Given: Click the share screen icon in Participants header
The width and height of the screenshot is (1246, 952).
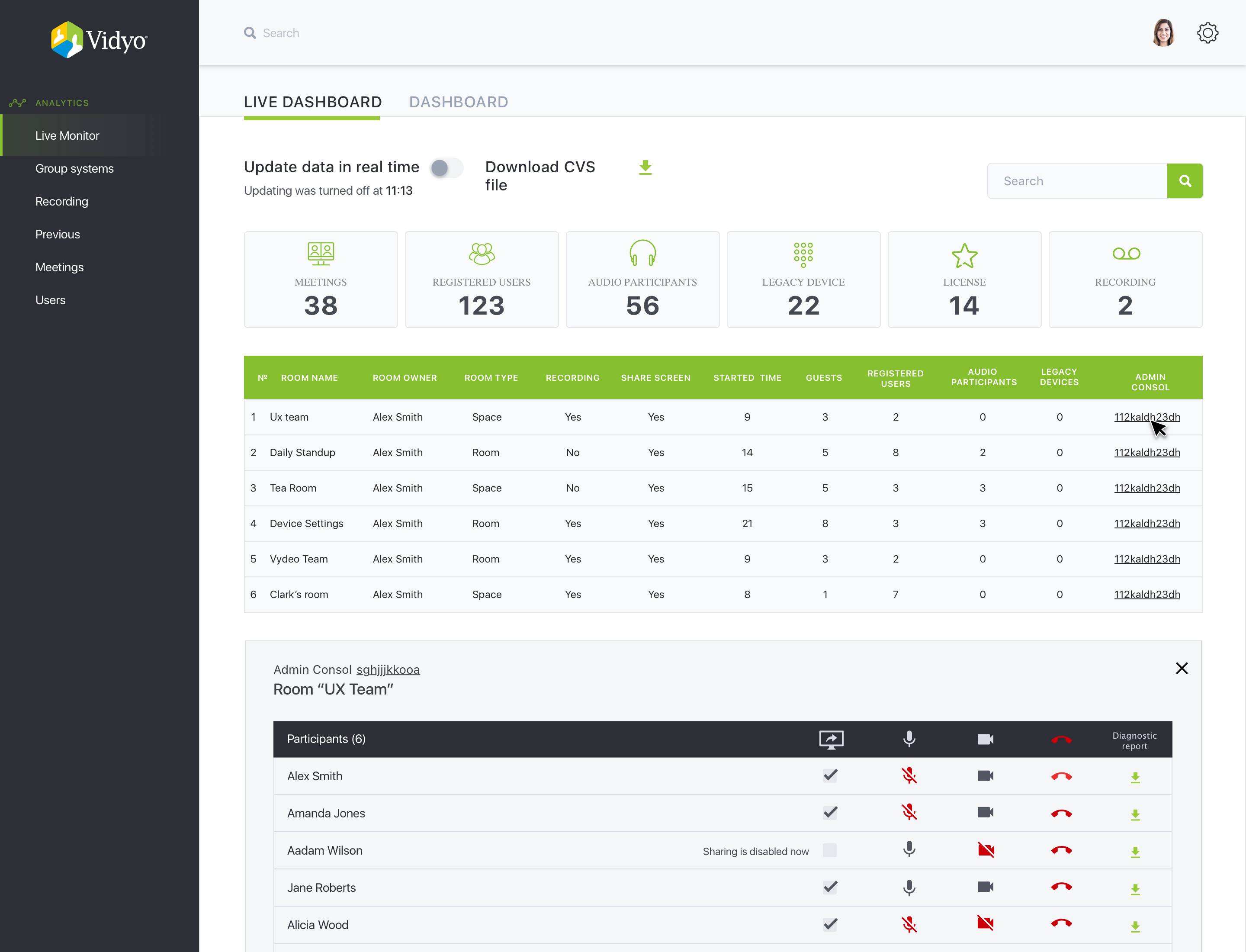Looking at the screenshot, I should [831, 740].
